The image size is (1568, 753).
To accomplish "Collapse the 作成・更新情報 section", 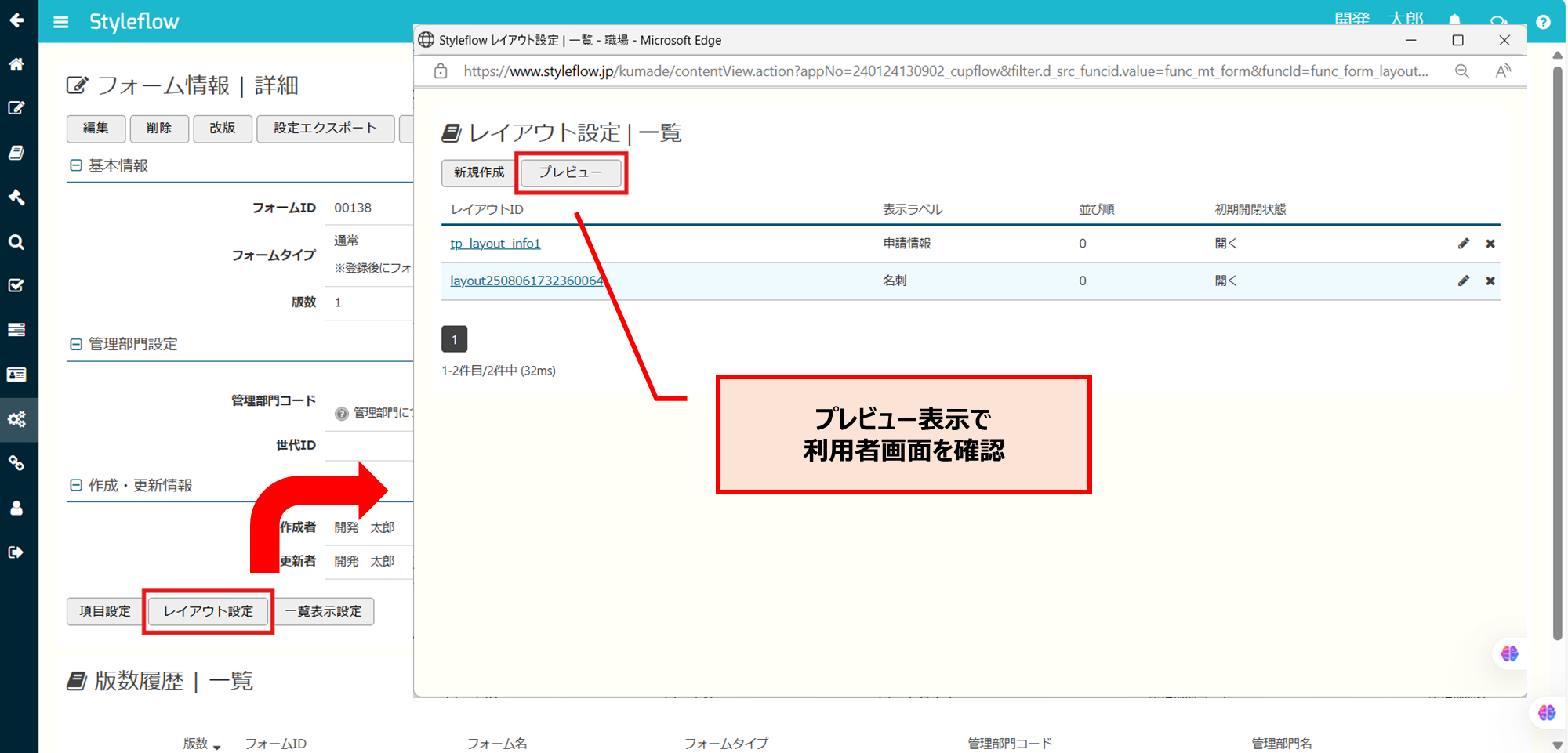I will (75, 484).
